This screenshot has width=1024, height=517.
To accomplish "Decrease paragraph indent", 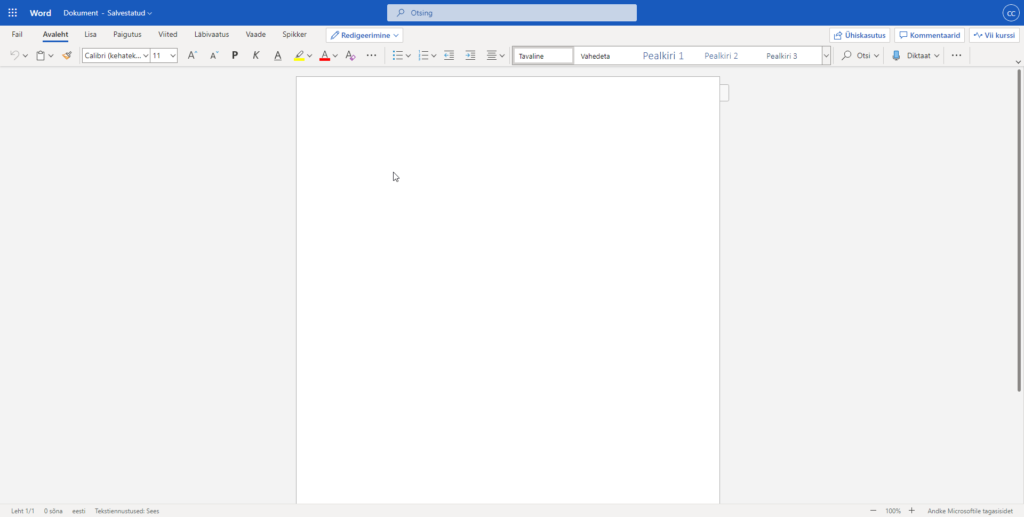I will click(449, 56).
